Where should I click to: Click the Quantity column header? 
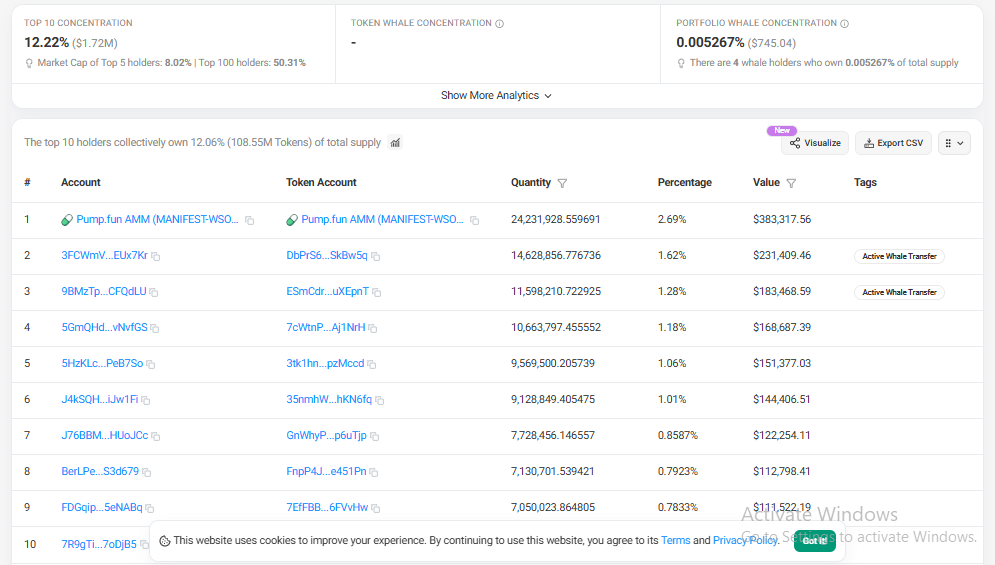(x=530, y=182)
